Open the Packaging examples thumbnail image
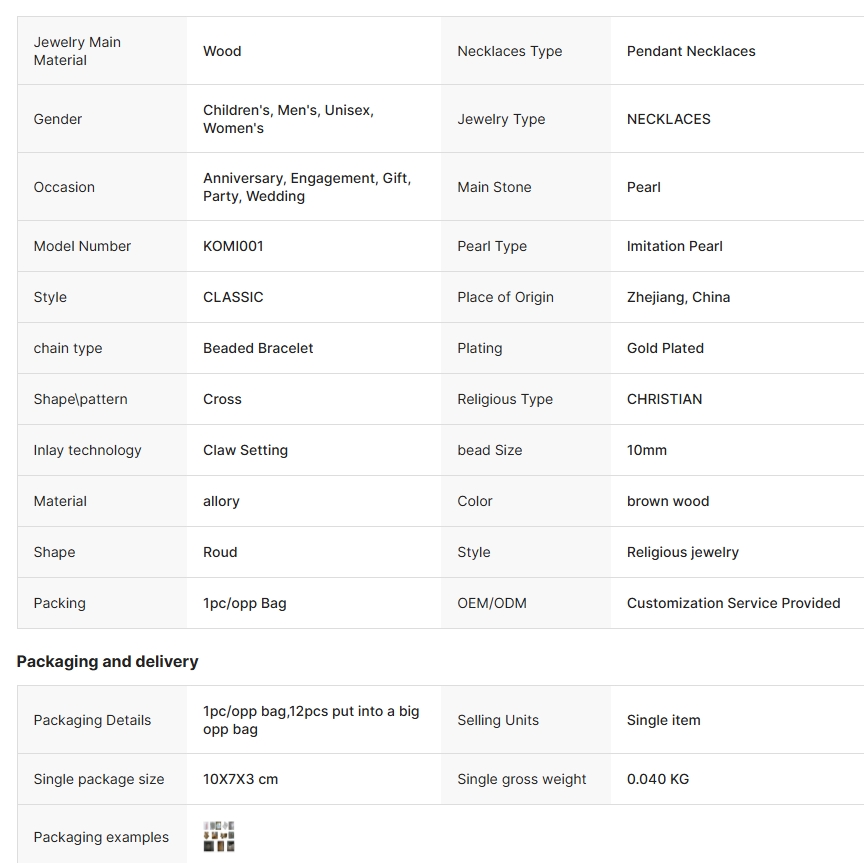 point(218,837)
